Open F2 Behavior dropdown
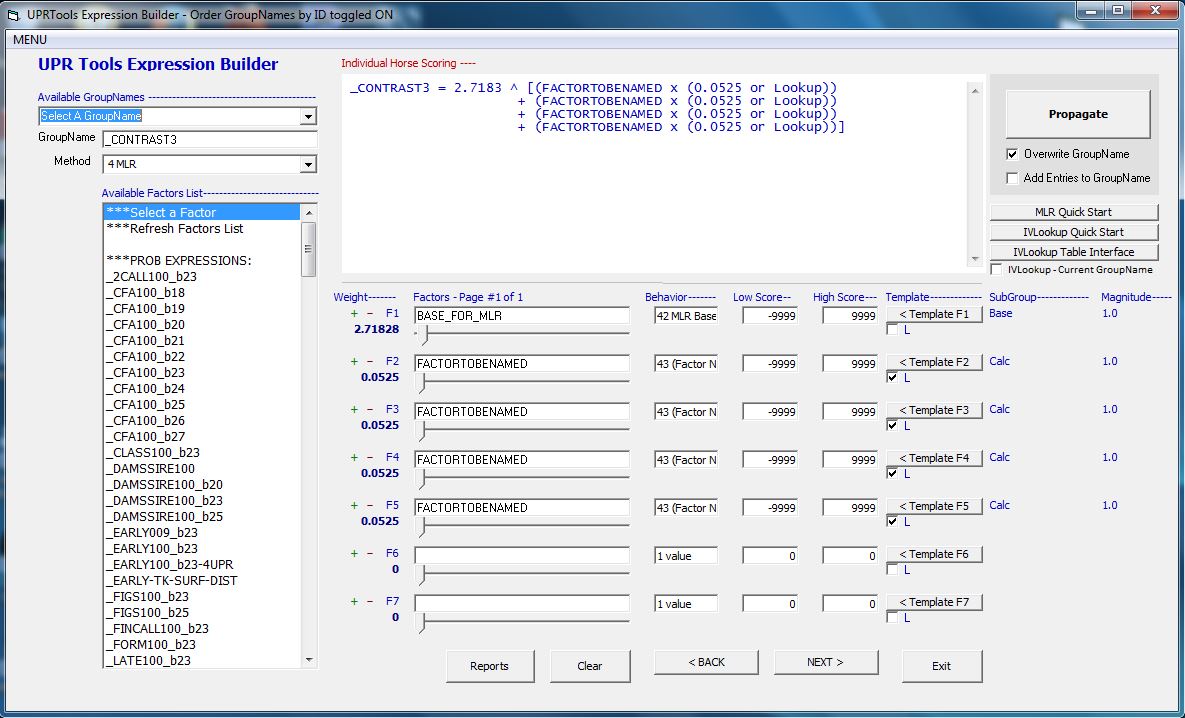1185x718 pixels. 686,364
